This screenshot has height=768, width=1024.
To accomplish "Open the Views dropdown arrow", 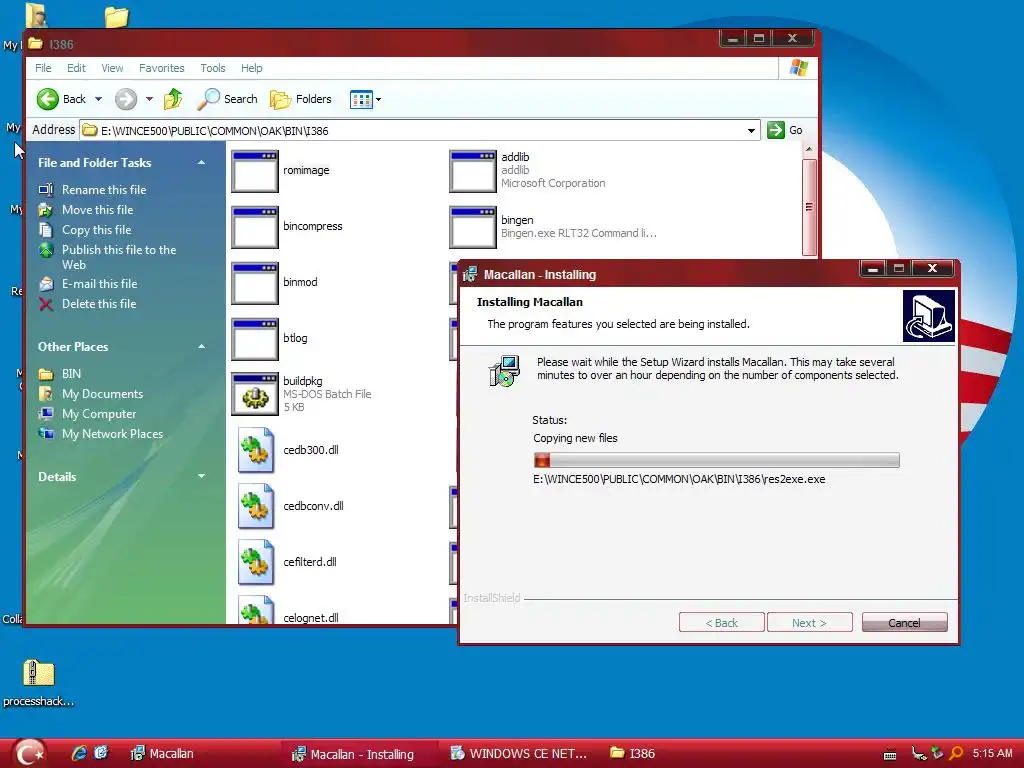I will pyautogui.click(x=378, y=99).
